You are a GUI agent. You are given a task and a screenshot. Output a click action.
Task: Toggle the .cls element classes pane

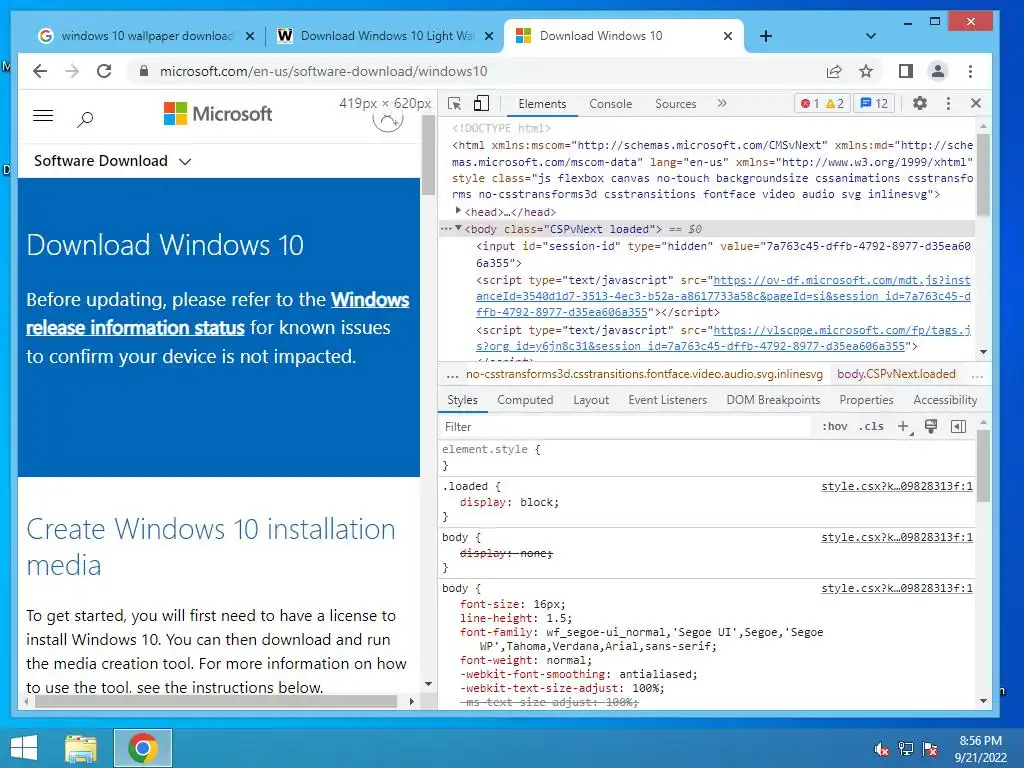871,426
